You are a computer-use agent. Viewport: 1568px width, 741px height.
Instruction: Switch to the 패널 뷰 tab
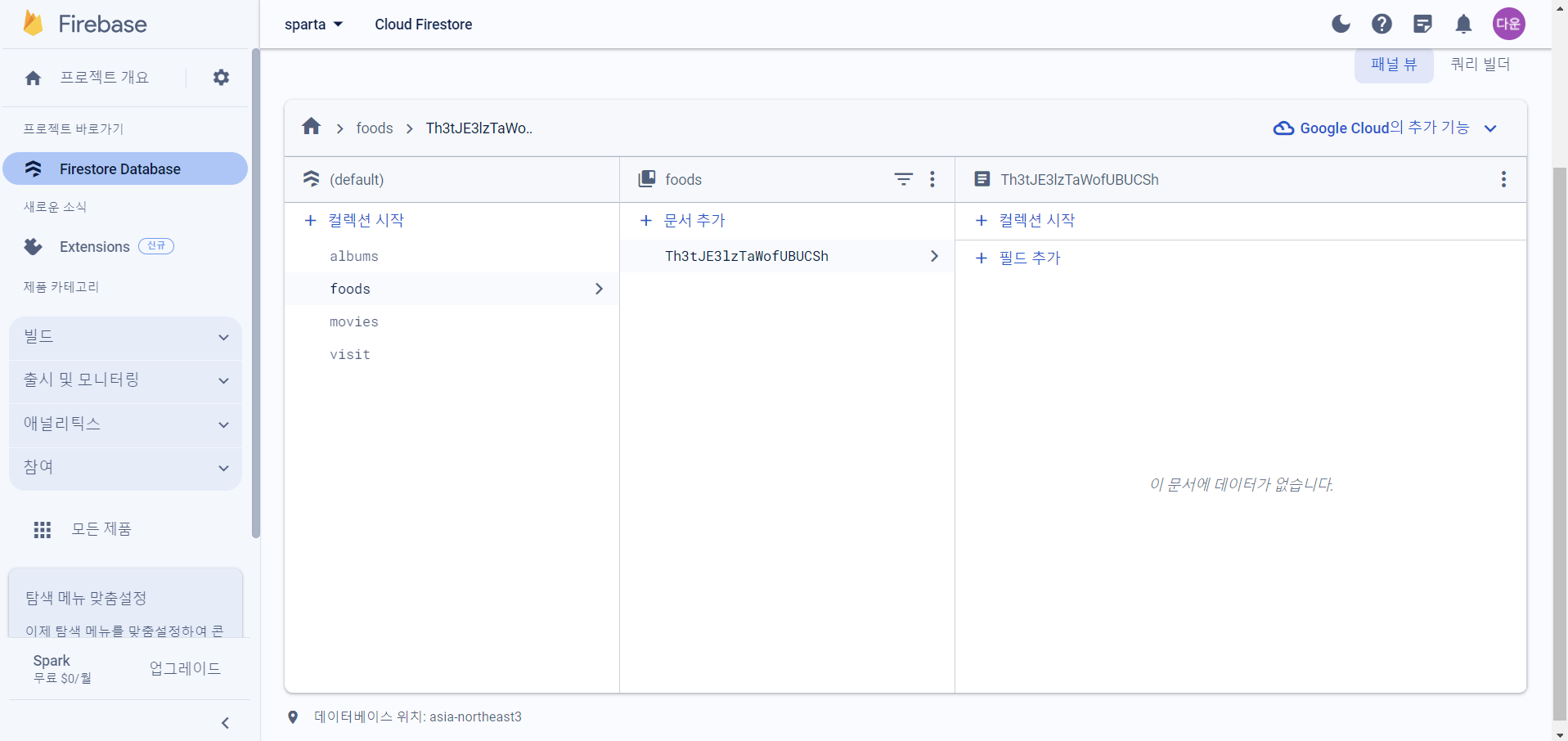[1394, 64]
